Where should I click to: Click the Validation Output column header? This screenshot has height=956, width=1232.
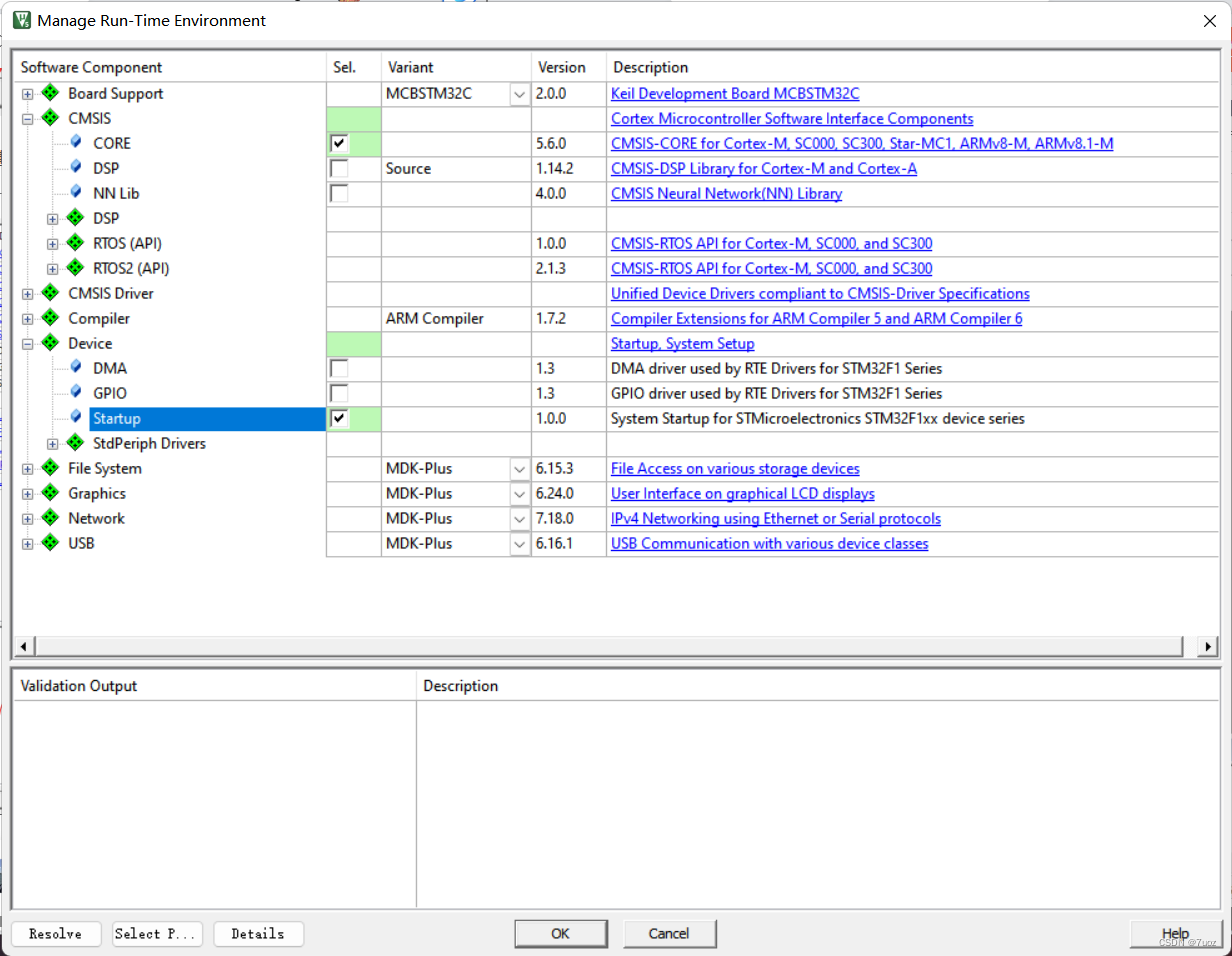point(215,686)
